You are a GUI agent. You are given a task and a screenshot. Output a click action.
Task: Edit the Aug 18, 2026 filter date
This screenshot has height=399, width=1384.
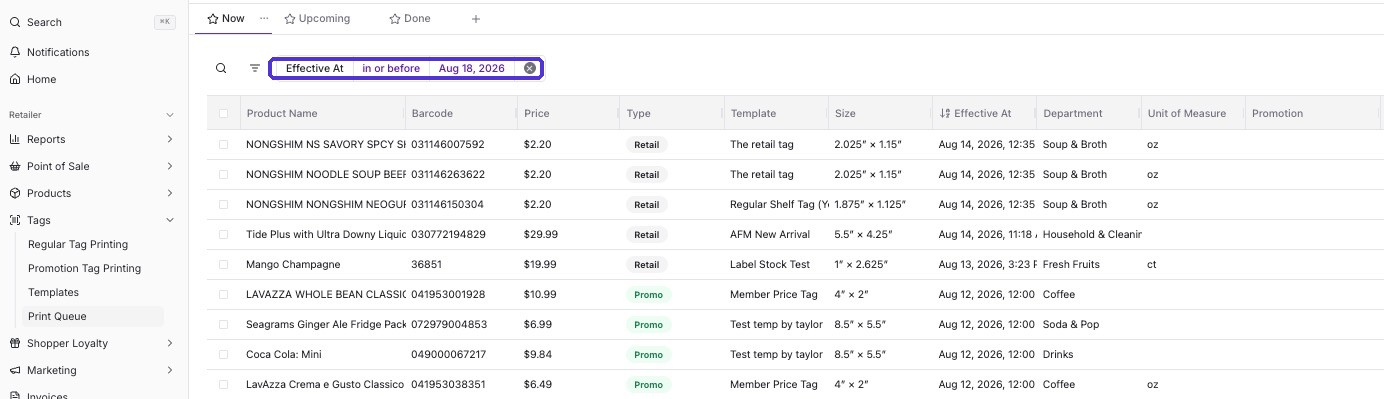[472, 68]
